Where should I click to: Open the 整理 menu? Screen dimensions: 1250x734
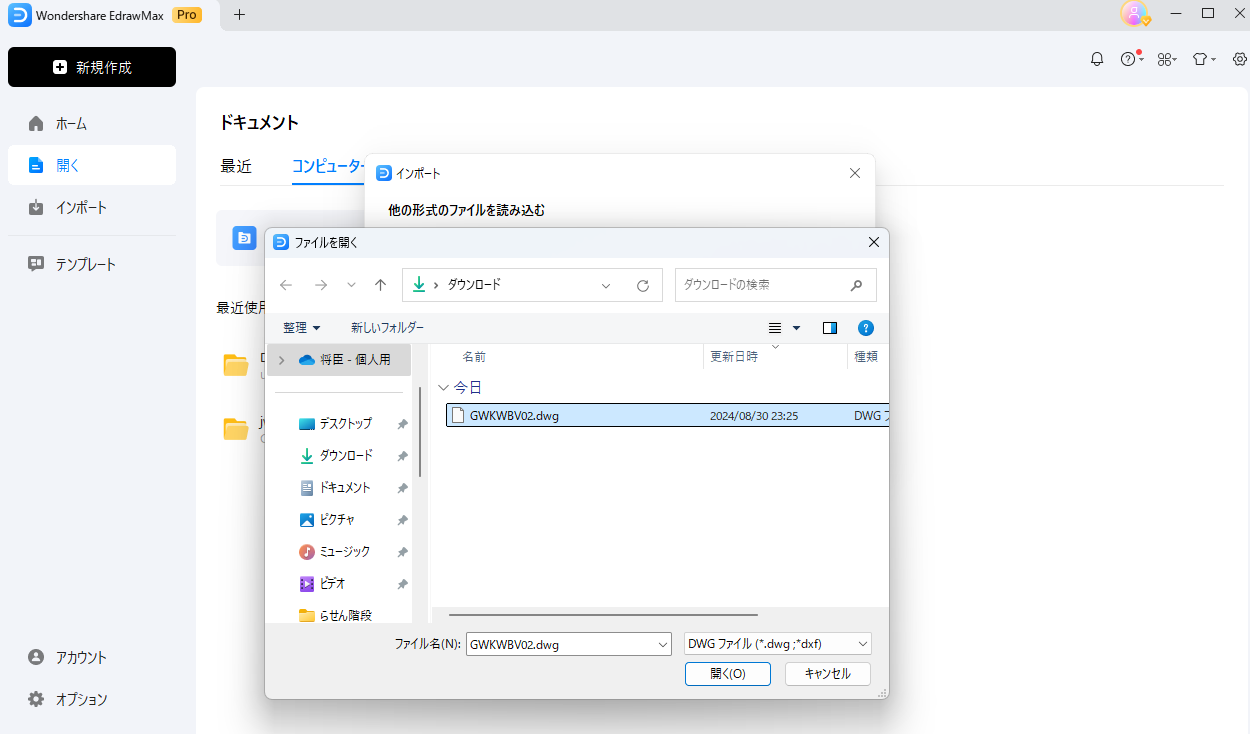[302, 328]
